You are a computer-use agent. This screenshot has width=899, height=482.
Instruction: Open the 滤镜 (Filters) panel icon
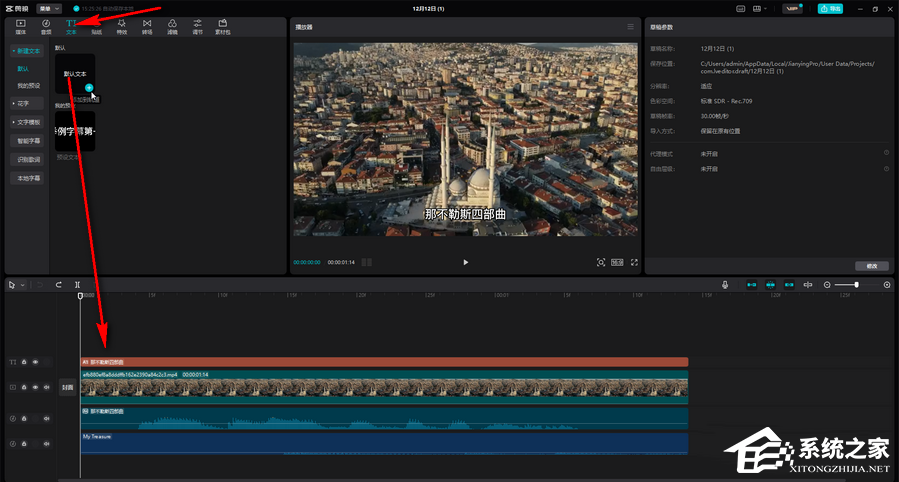172,26
